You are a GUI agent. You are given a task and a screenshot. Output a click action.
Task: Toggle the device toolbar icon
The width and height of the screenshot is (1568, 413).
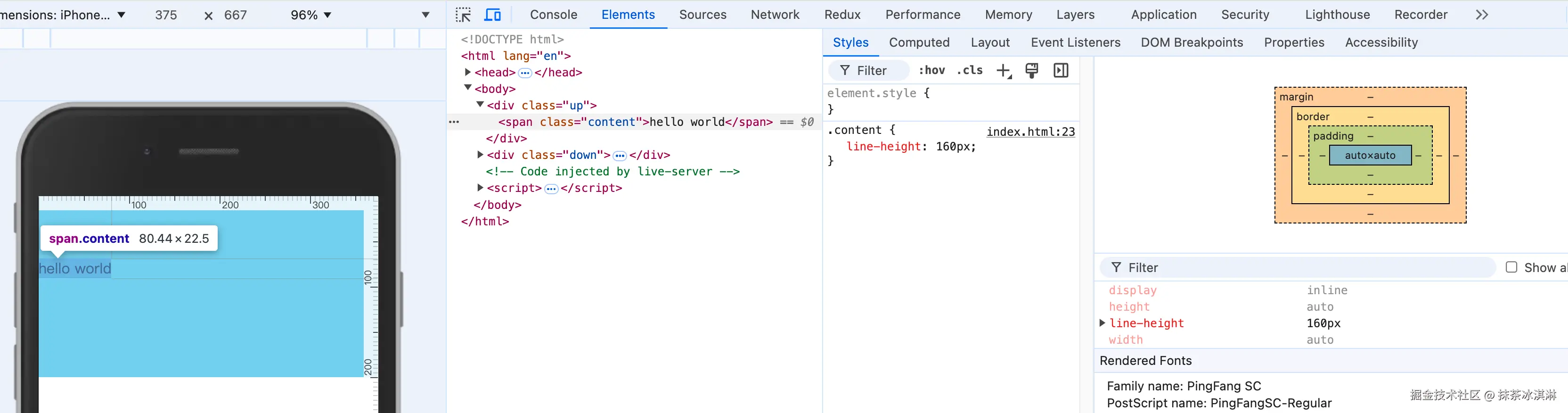click(492, 15)
